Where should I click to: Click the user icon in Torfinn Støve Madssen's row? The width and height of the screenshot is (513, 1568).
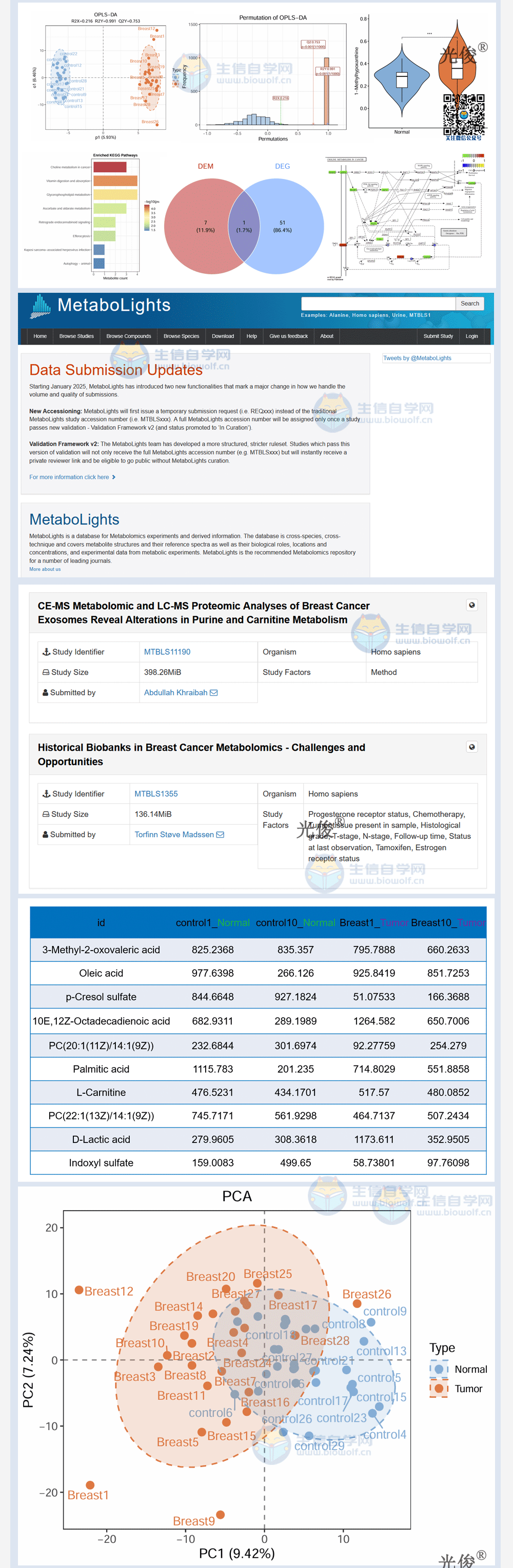click(x=45, y=835)
